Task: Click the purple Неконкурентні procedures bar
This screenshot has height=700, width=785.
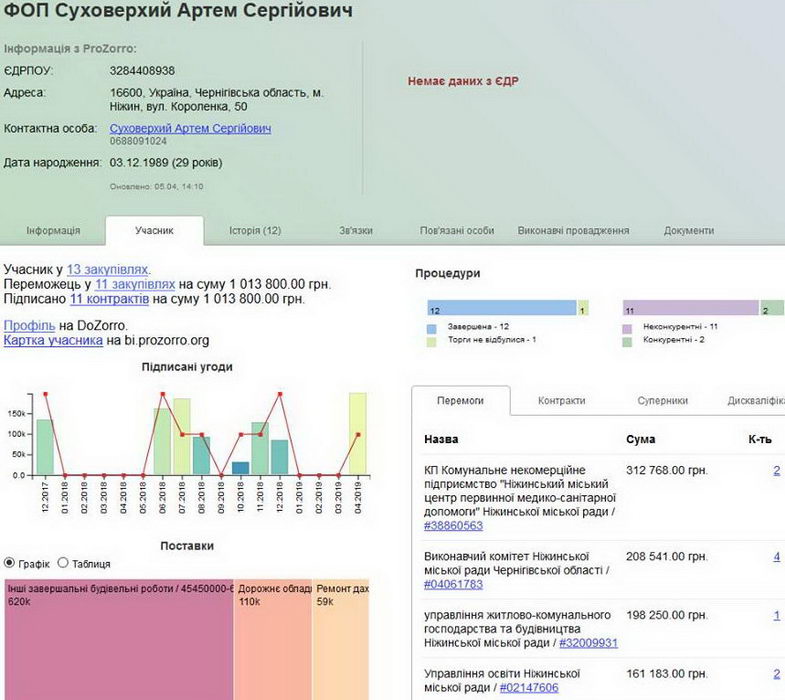Action: pos(690,308)
